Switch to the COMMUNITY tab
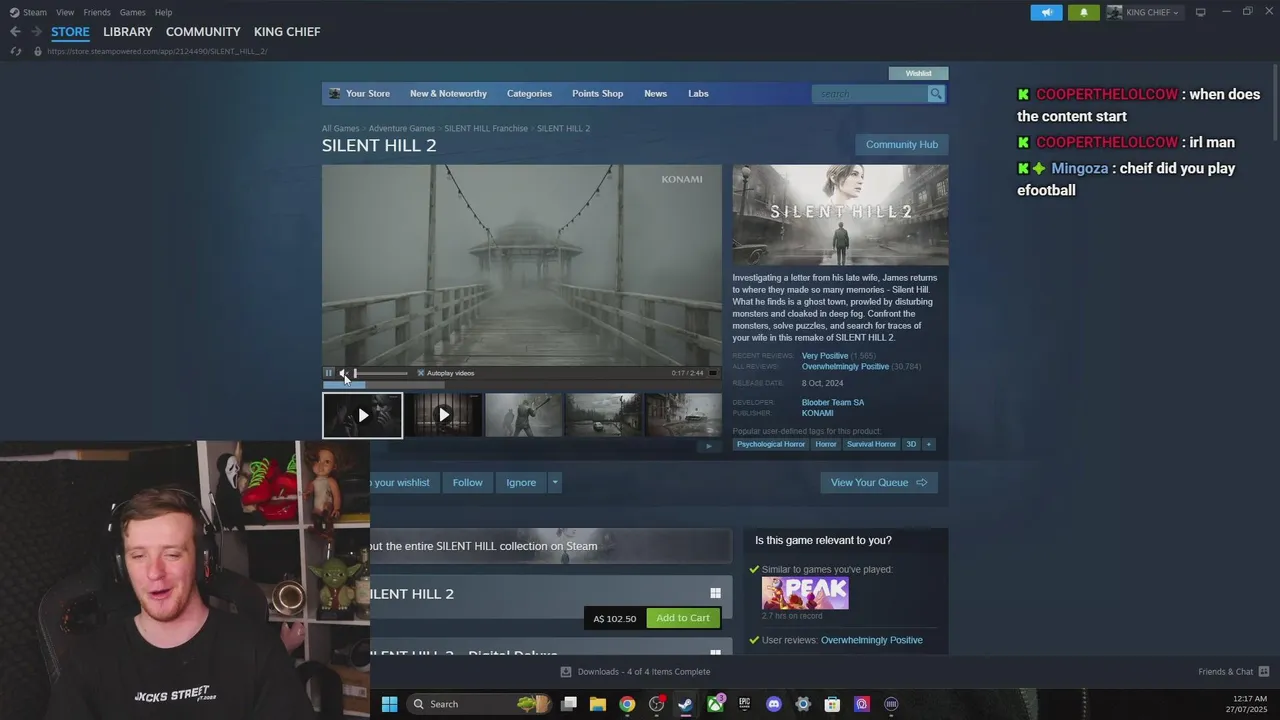The height and width of the screenshot is (720, 1280). (x=203, y=32)
